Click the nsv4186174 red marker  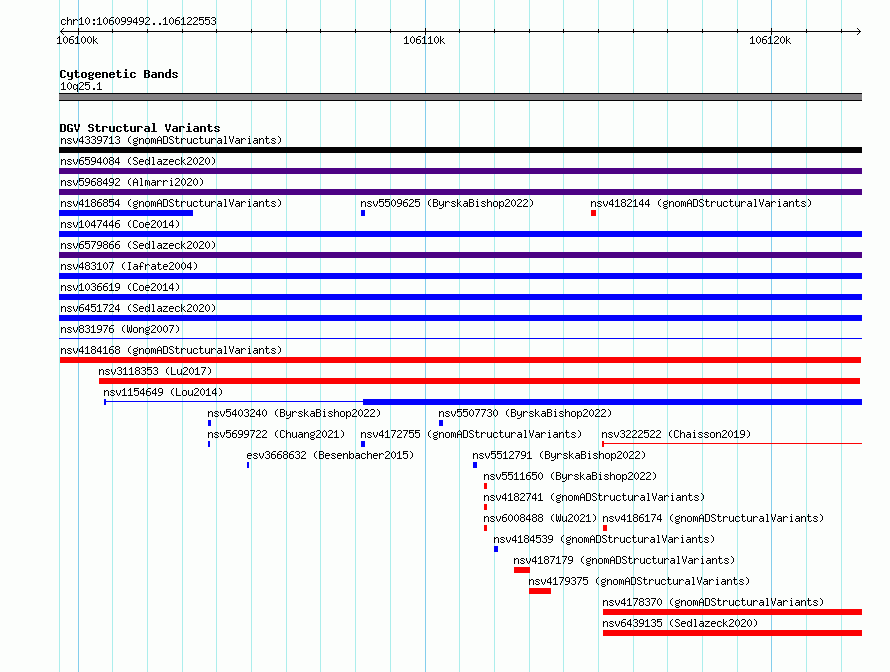click(605, 528)
